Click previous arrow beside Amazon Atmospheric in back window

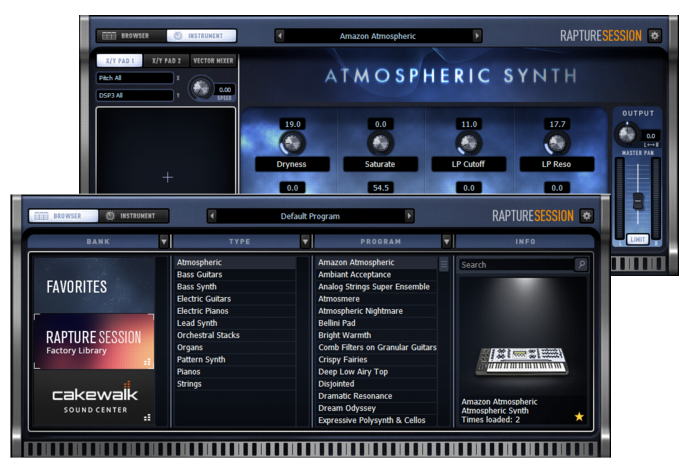click(280, 36)
